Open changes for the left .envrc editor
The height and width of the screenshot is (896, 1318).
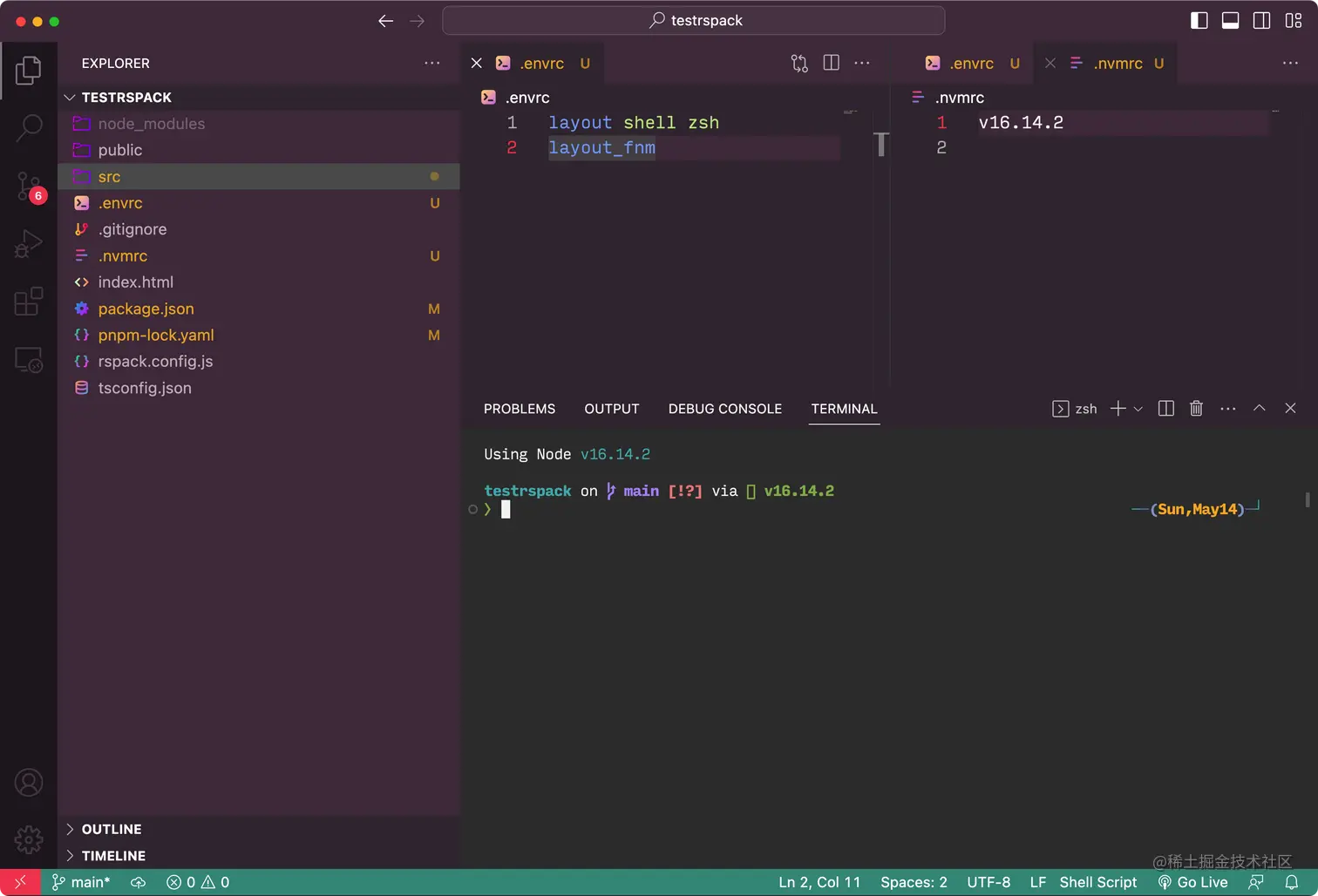799,63
